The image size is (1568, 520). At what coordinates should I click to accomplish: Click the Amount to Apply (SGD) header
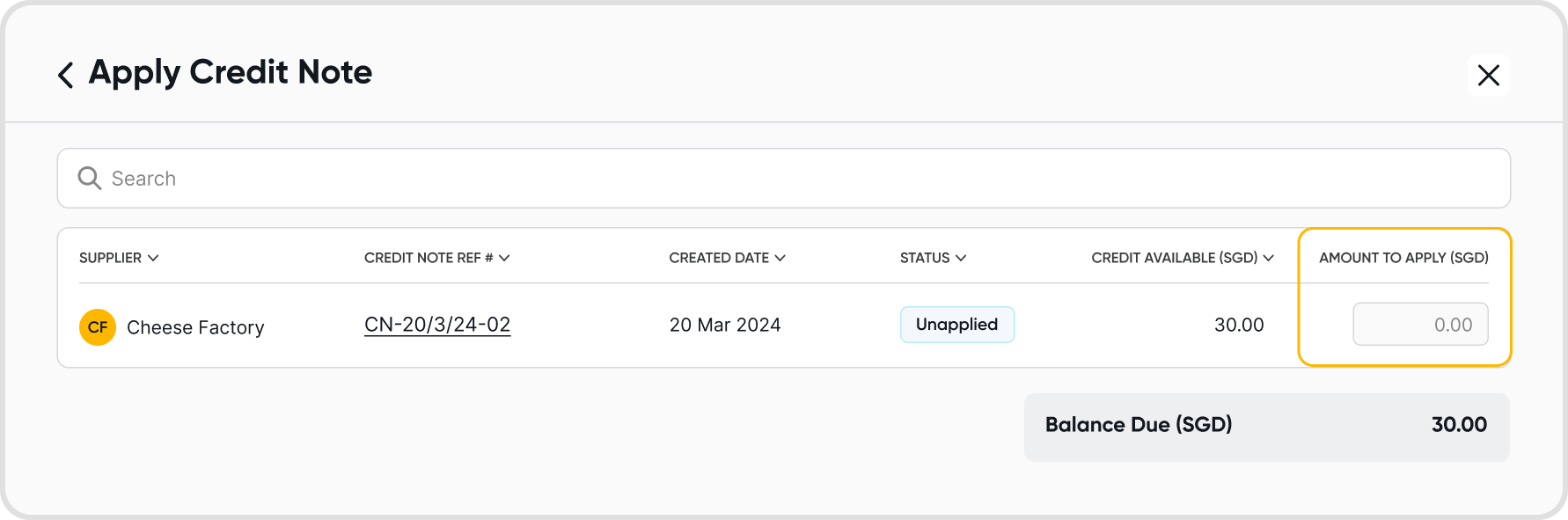pos(1403,258)
